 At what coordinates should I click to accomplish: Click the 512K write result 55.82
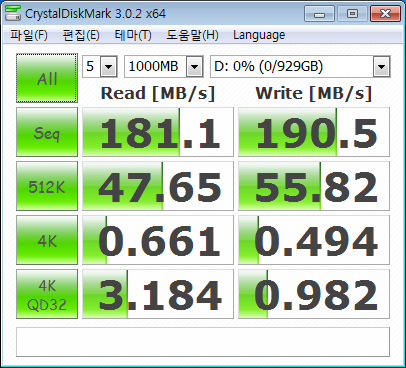tap(314, 186)
